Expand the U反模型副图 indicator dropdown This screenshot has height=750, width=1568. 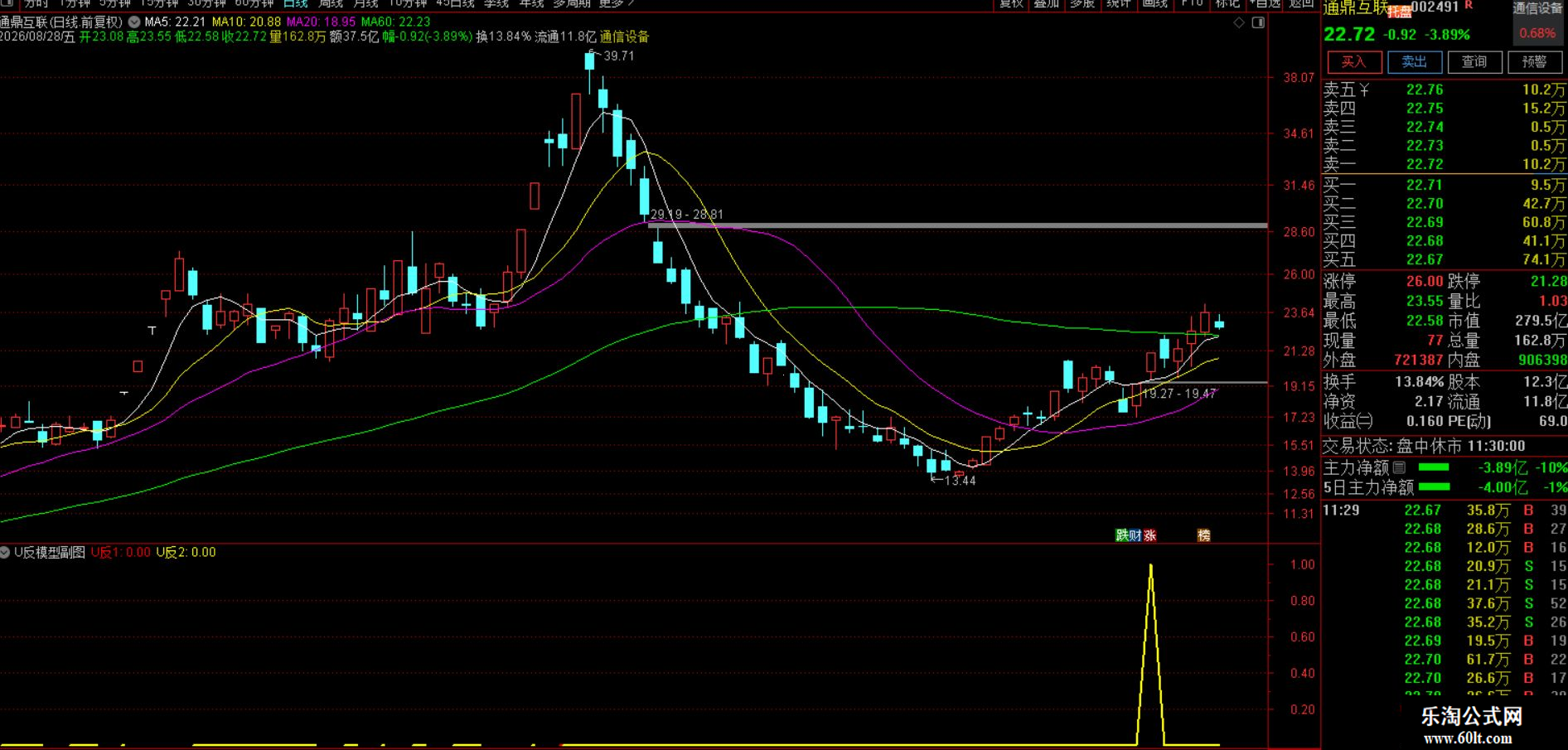[5, 552]
